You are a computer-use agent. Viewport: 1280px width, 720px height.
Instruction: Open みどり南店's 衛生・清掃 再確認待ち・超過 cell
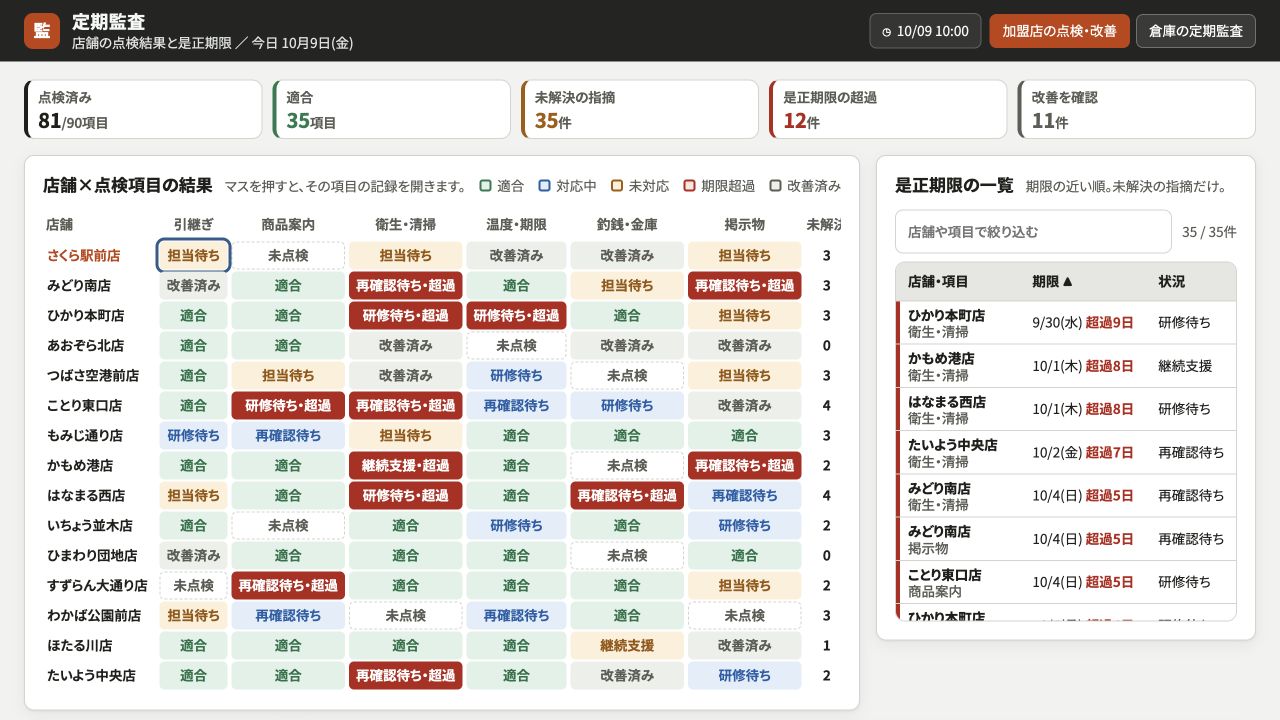click(406, 286)
